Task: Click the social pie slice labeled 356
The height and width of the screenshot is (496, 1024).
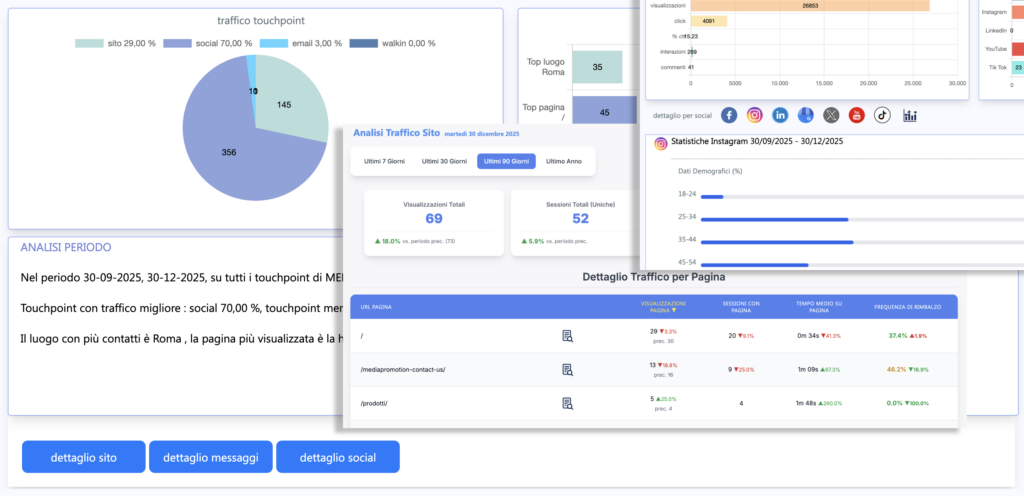Action: pyautogui.click(x=229, y=153)
